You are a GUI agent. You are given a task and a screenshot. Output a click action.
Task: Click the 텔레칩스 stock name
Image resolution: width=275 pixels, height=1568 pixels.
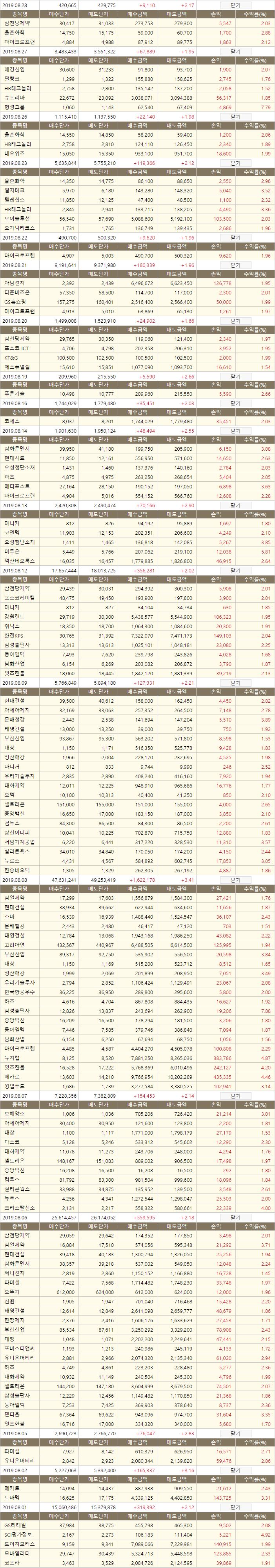point(15,200)
